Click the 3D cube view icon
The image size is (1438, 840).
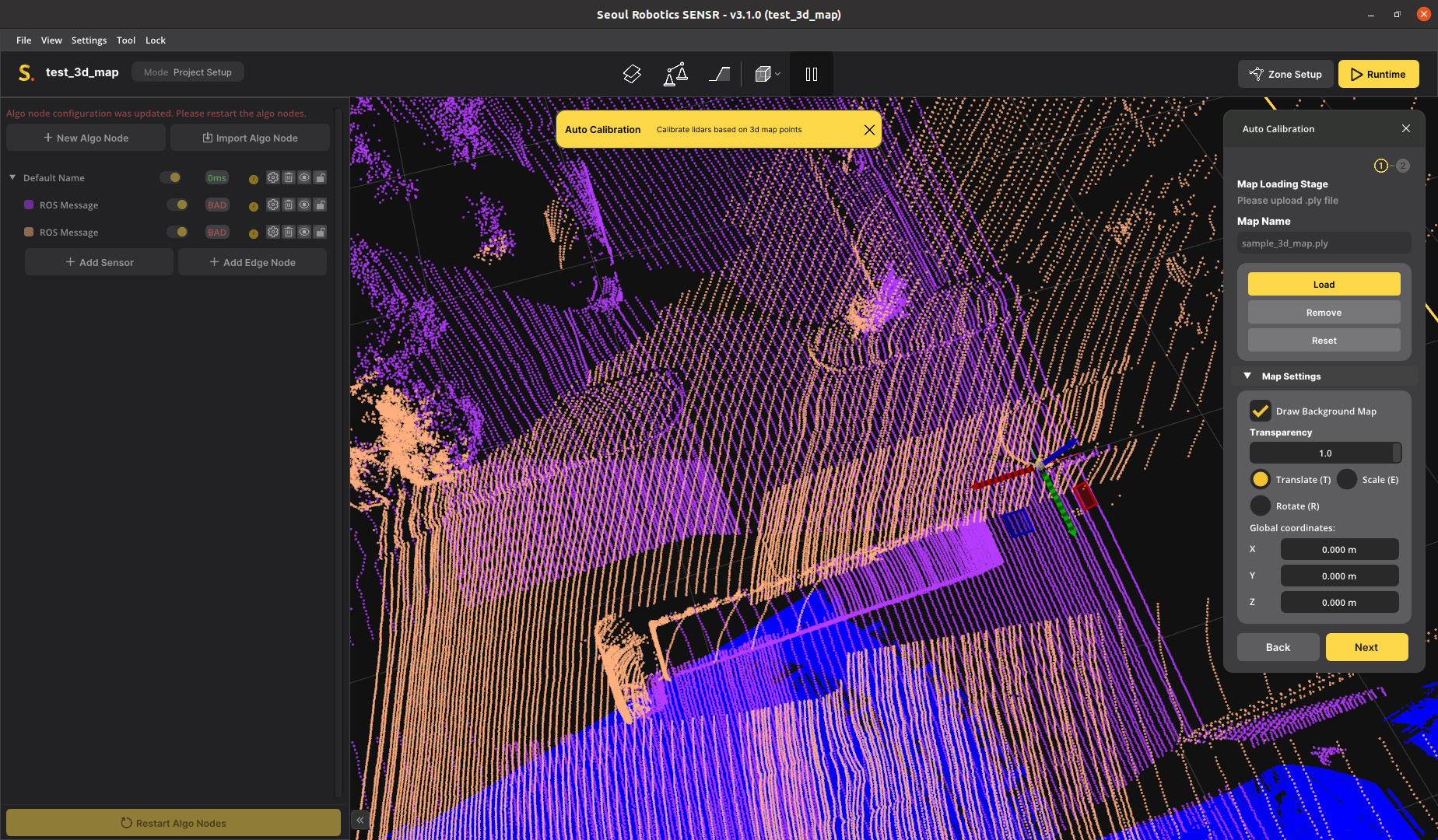point(763,74)
